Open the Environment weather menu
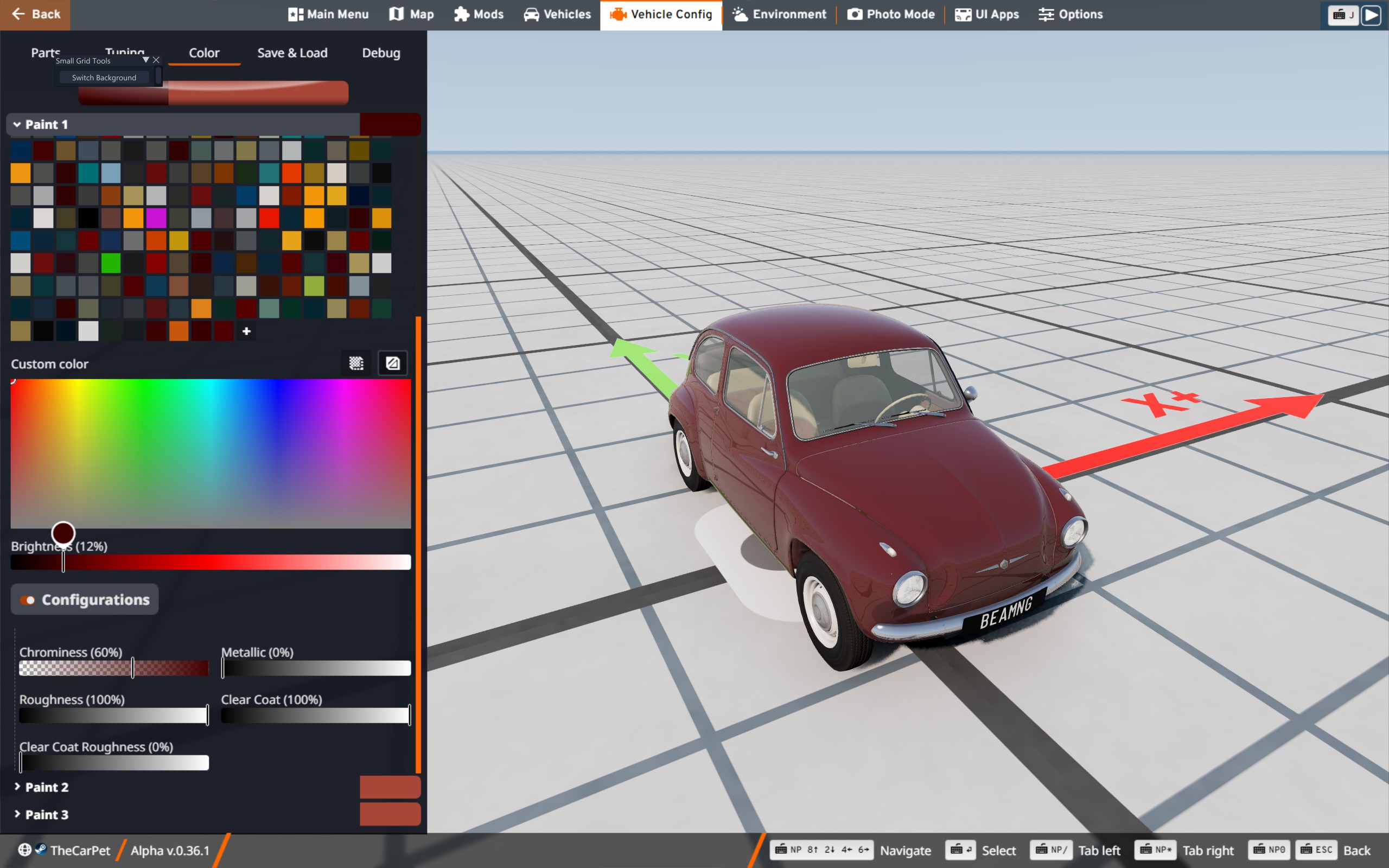The image size is (1389, 868). click(779, 14)
